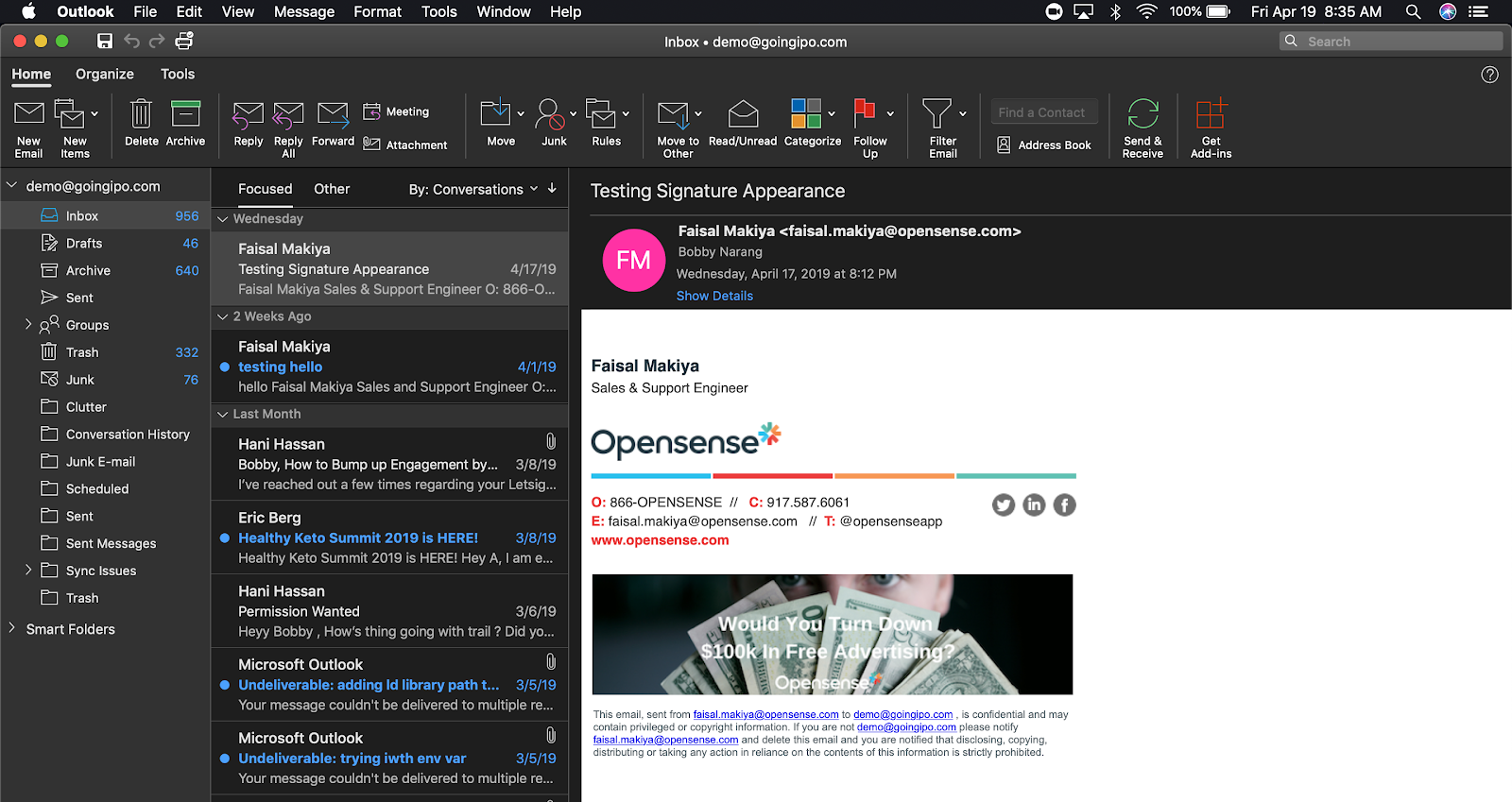Viewport: 1512px width, 802px height.
Task: Open the Organize ribbon tab
Action: pyautogui.click(x=105, y=74)
